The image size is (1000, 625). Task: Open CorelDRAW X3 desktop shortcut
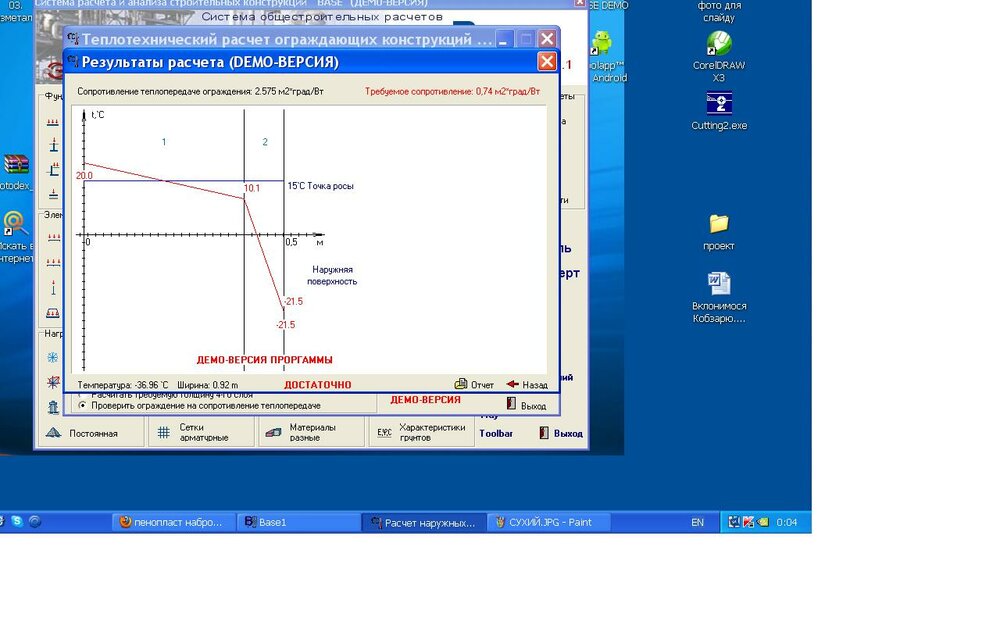coord(718,44)
